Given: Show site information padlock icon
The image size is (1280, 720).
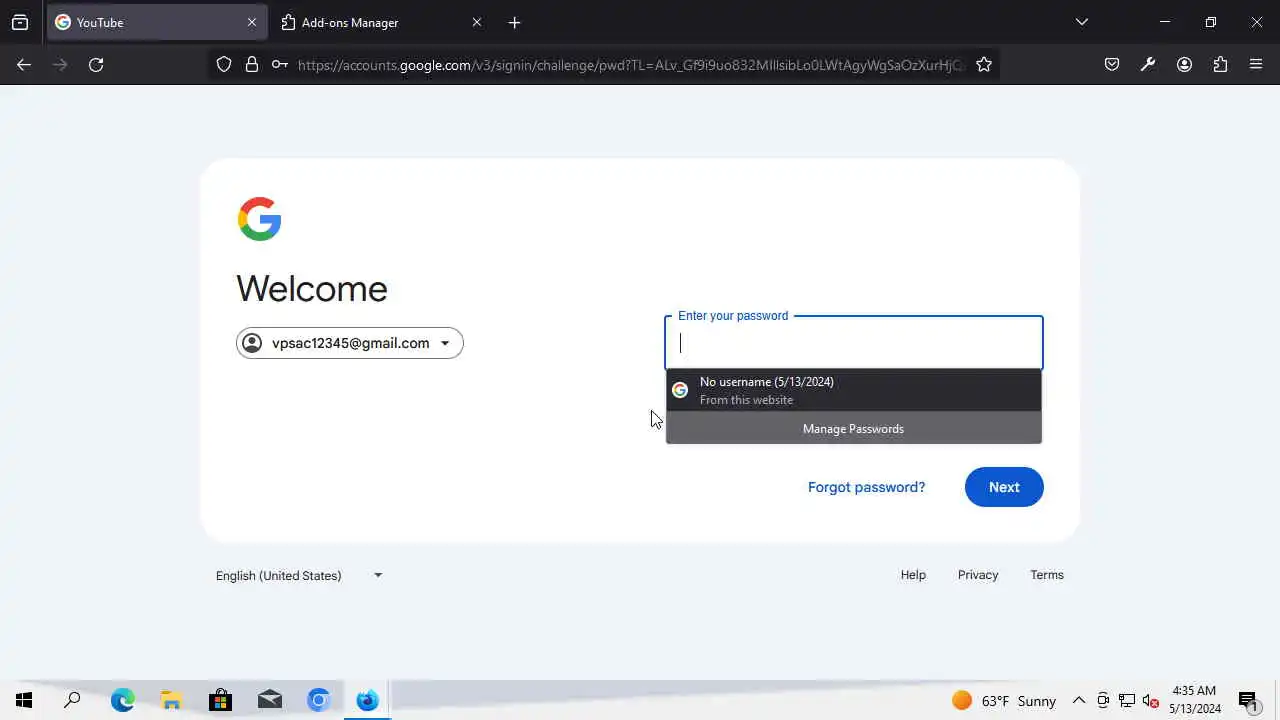Looking at the screenshot, I should click(252, 64).
